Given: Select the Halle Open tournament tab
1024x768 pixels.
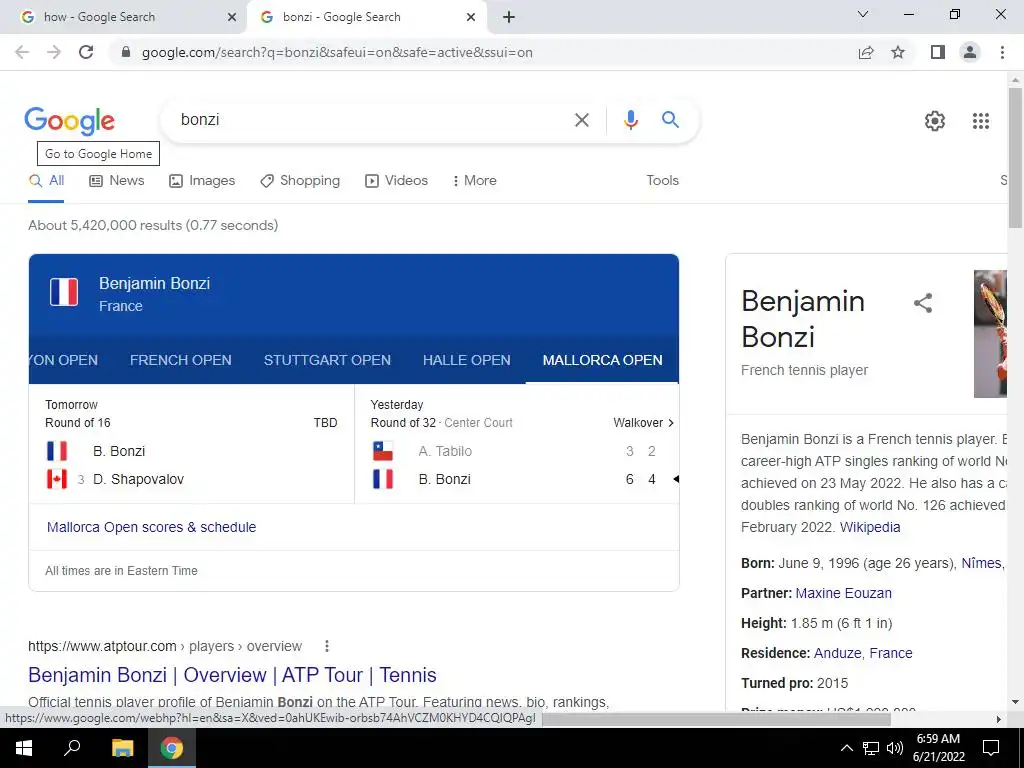Looking at the screenshot, I should tap(466, 360).
